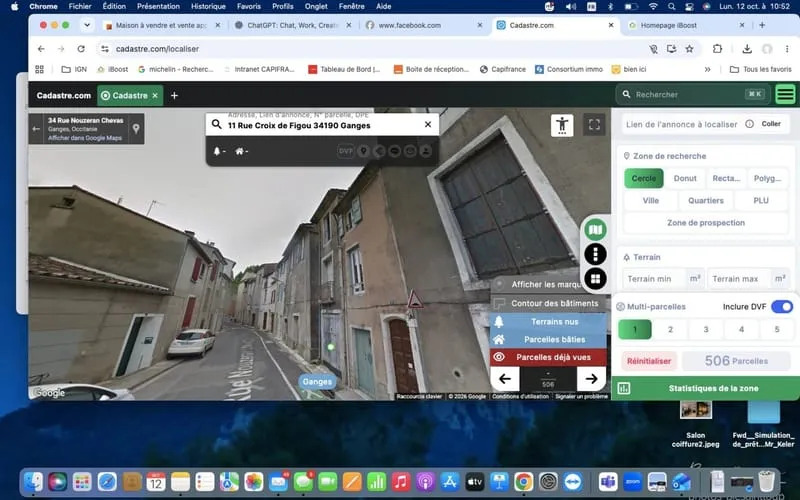Select the PLU zone option
This screenshot has height=500, width=800.
[761, 201]
